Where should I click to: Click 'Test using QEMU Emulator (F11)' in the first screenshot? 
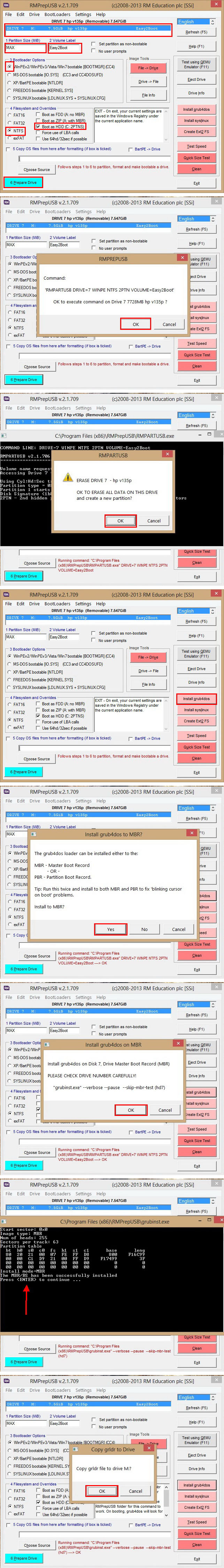pos(196,64)
